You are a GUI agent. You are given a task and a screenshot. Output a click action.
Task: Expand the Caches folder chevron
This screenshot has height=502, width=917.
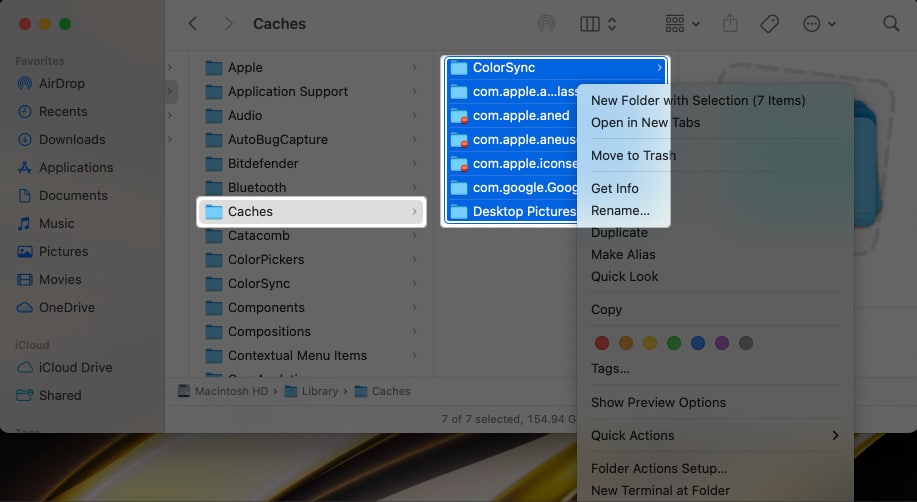(x=414, y=211)
